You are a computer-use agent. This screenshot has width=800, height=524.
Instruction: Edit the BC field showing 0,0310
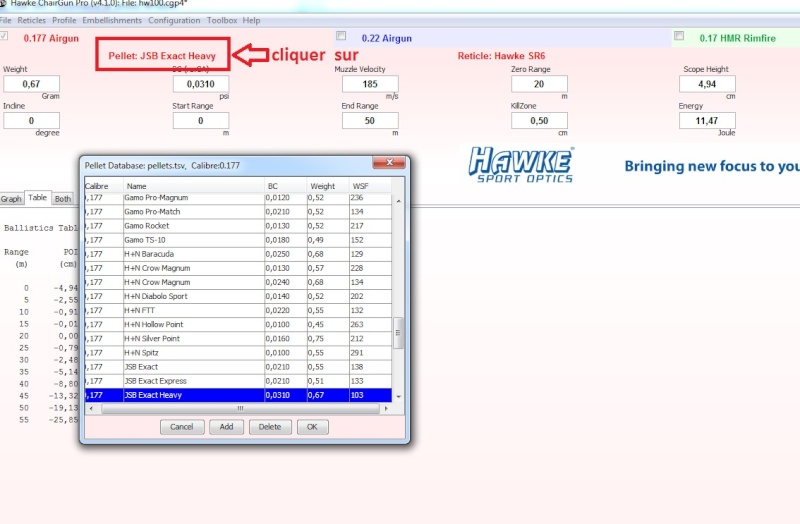201,84
